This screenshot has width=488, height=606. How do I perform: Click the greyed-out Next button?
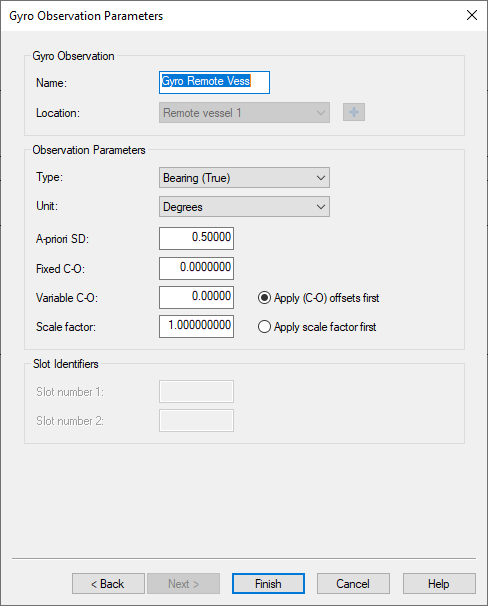[x=184, y=584]
